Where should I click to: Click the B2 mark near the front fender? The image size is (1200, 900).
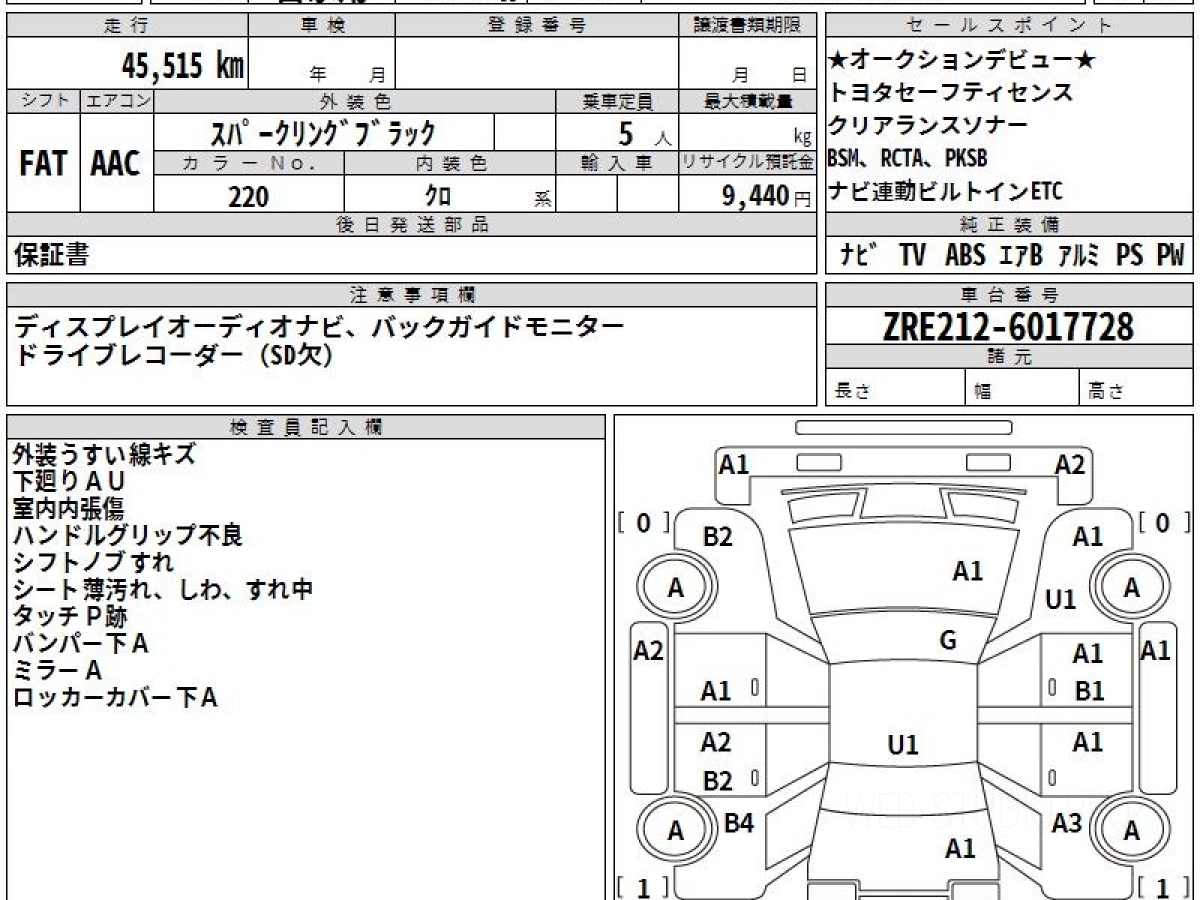coord(717,537)
